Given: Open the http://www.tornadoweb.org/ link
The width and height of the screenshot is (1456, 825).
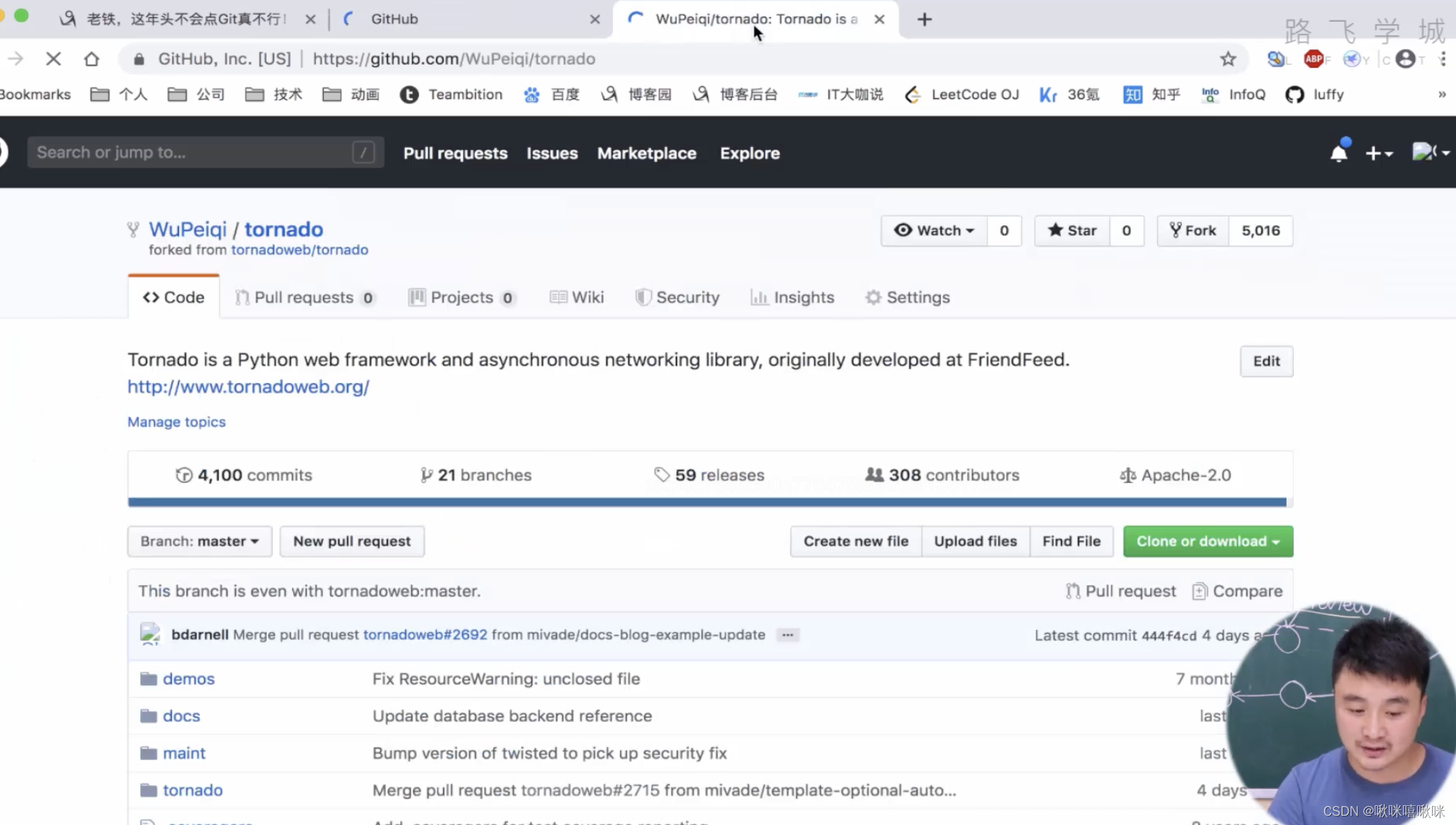Looking at the screenshot, I should point(248,386).
